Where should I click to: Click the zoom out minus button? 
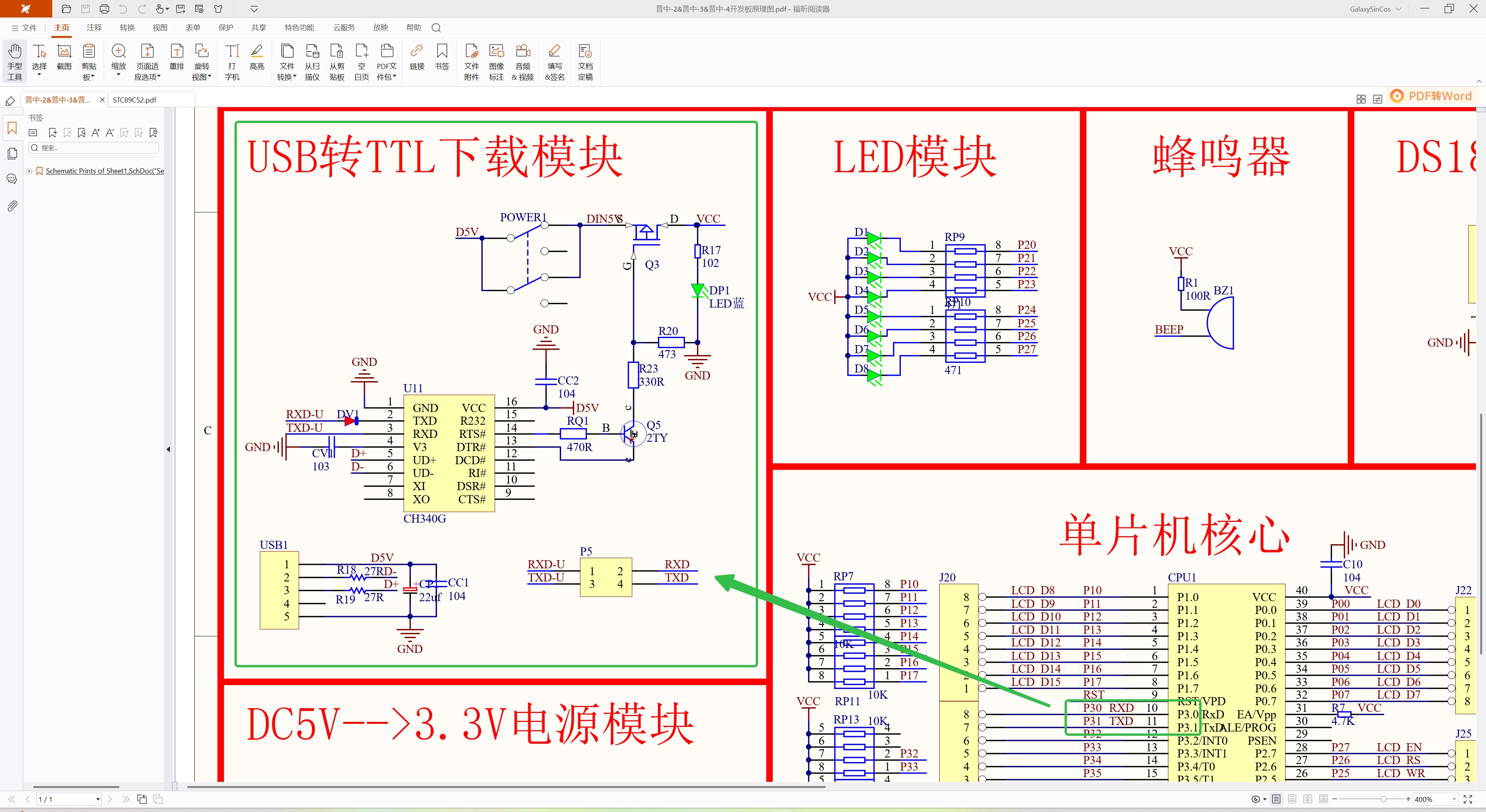point(1334,799)
